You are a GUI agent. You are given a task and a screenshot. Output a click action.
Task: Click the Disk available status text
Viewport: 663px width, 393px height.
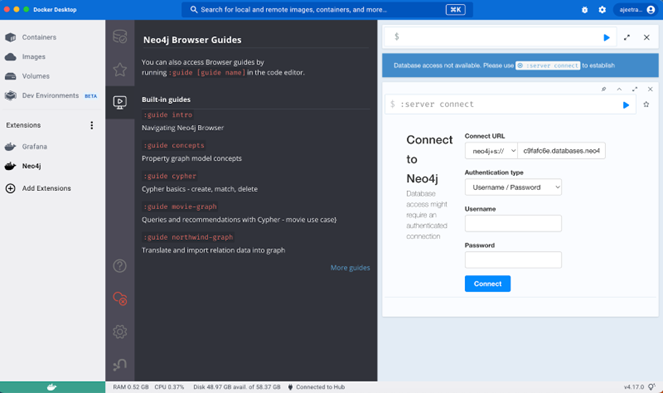pyautogui.click(x=237, y=387)
